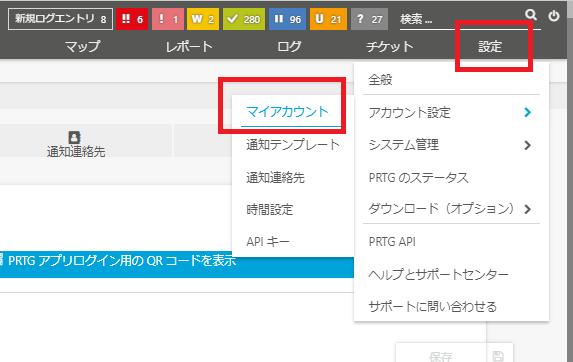This screenshot has height=362, width=573.
Task: Show the 2 warning sensors (yellow W)
Action: pos(203,19)
